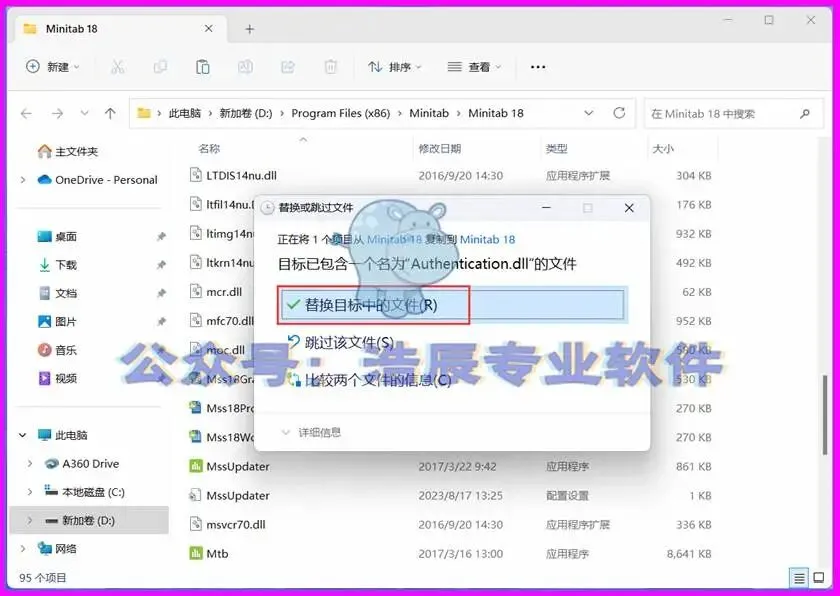
Task: Open 文档 Documents in sidebar
Action: (57, 293)
